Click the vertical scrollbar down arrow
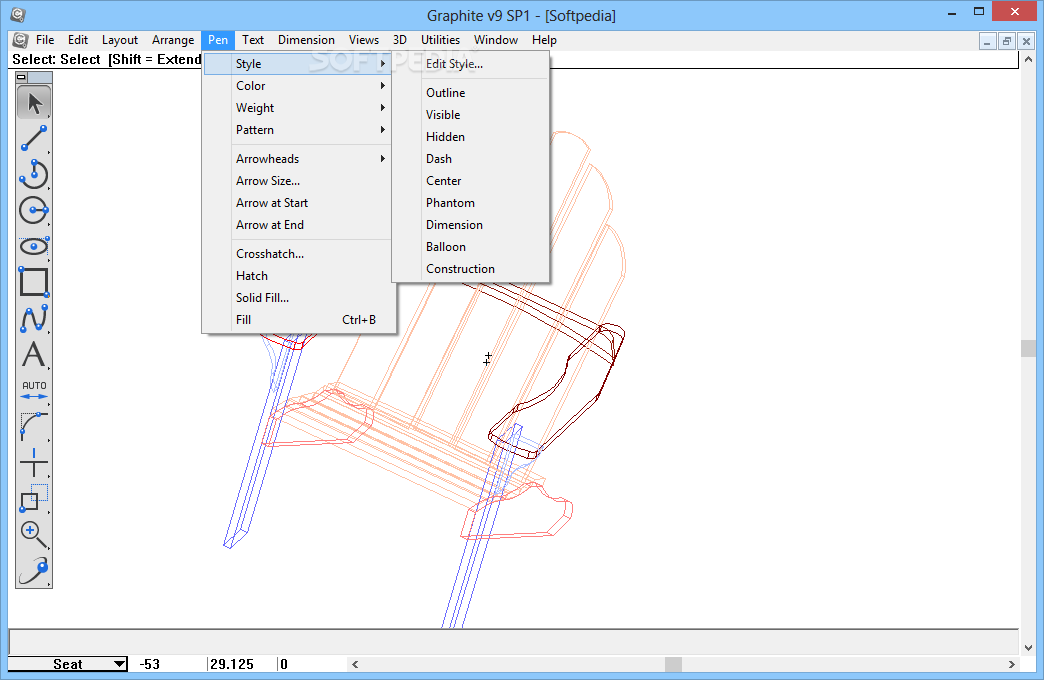Screen dimensions: 1044x680 coord(1028,647)
